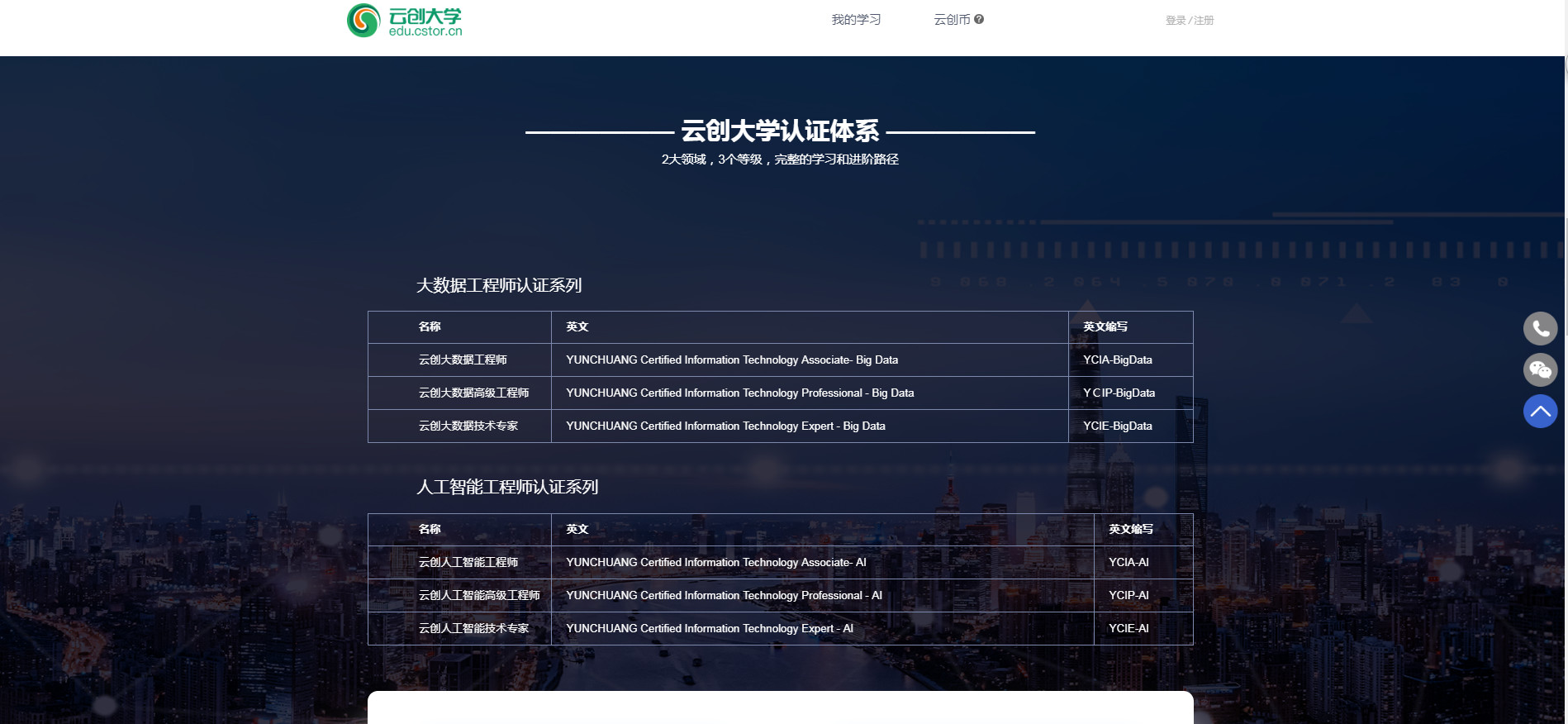The height and width of the screenshot is (724, 1568).
Task: Click the 云创大学认证体系 heading
Action: (780, 131)
